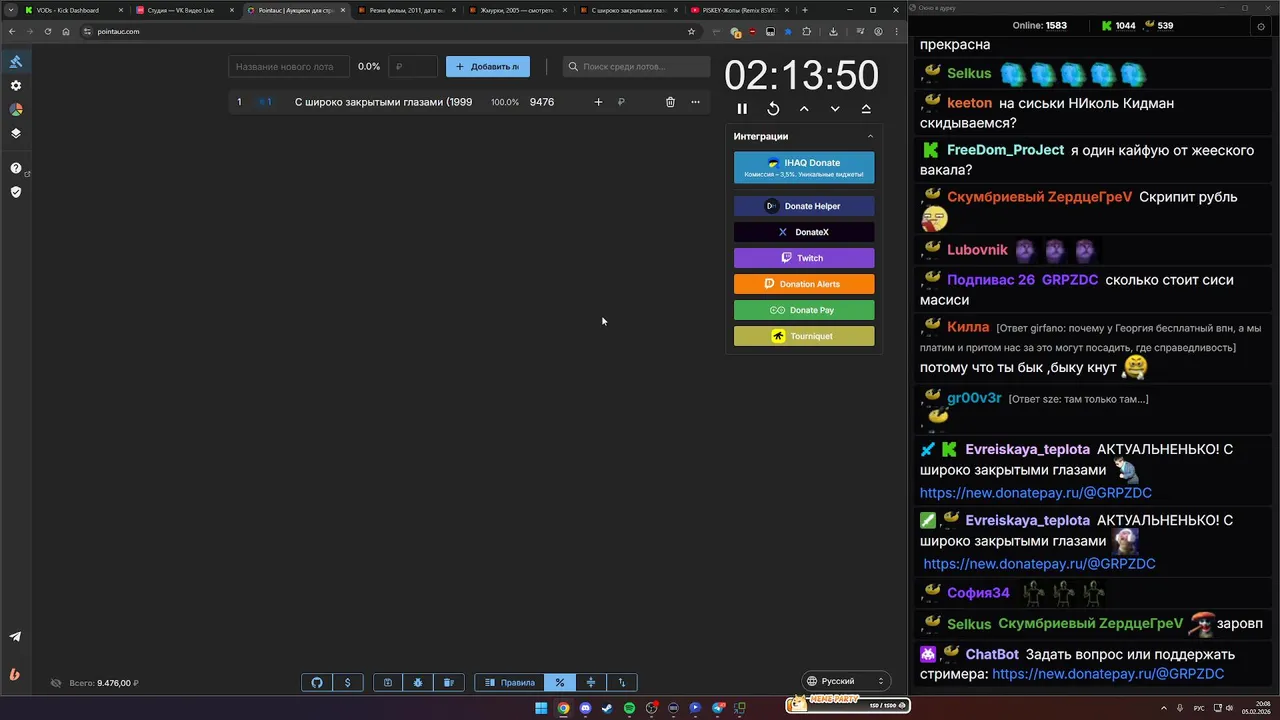Click the clear lots trash icon in bottom toolbar
Viewport: 1280px width, 720px height.
click(449, 683)
